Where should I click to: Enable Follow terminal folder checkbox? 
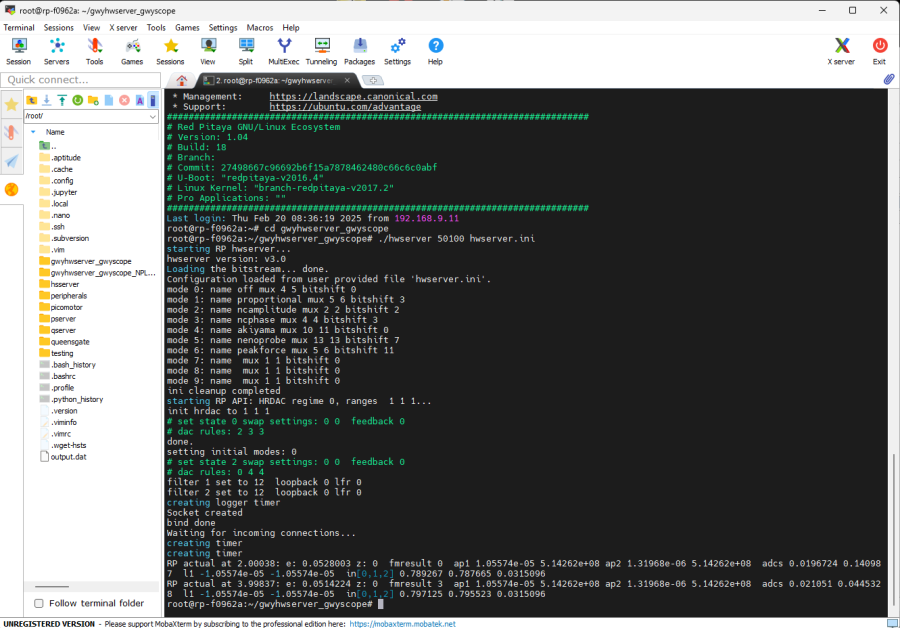click(39, 603)
